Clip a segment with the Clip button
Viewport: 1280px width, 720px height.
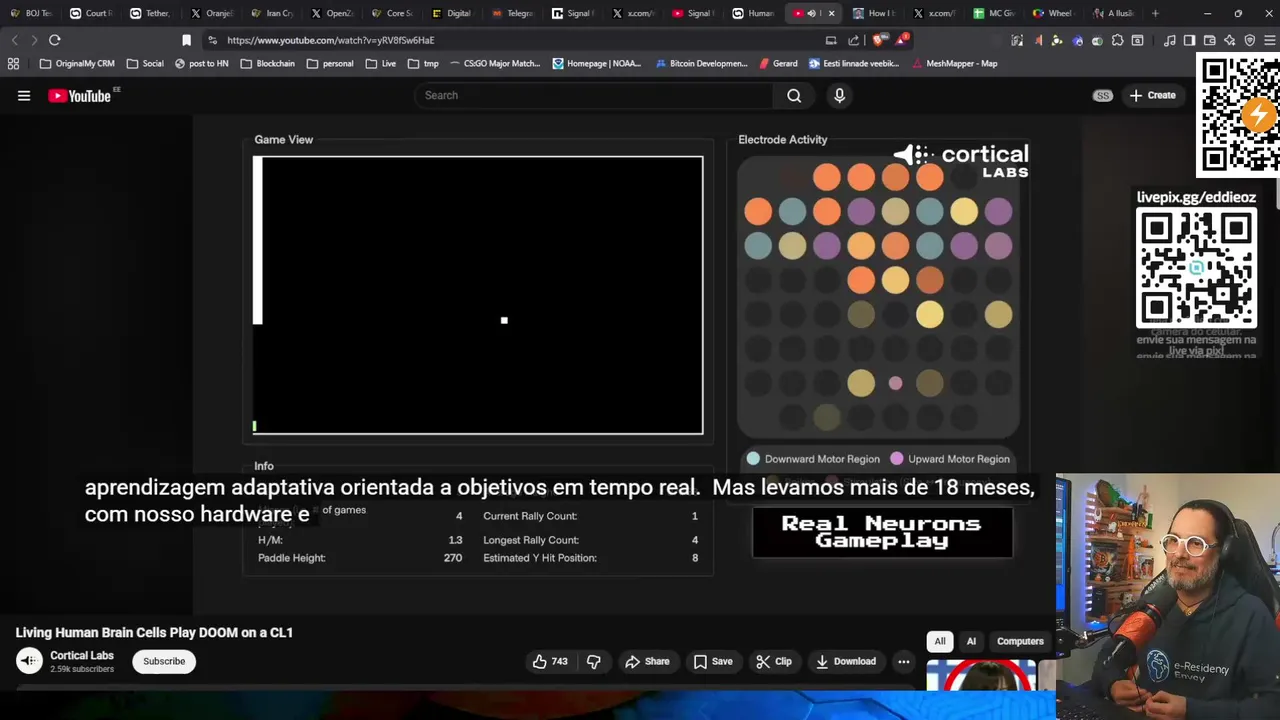pyautogui.click(x=774, y=661)
